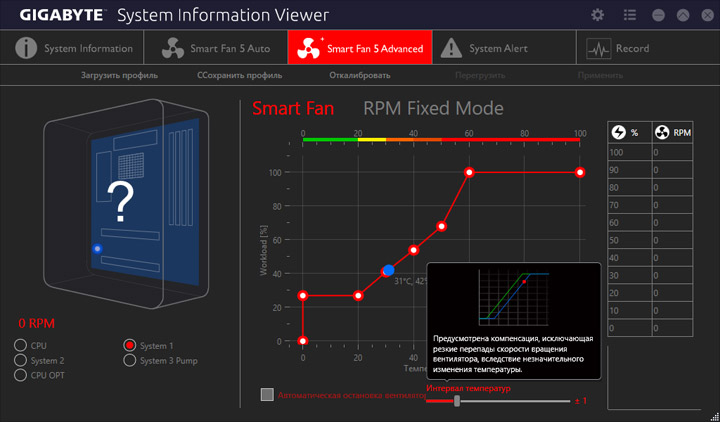Click the up-arrow collapse window button
The image size is (720, 422).
[x=683, y=15]
